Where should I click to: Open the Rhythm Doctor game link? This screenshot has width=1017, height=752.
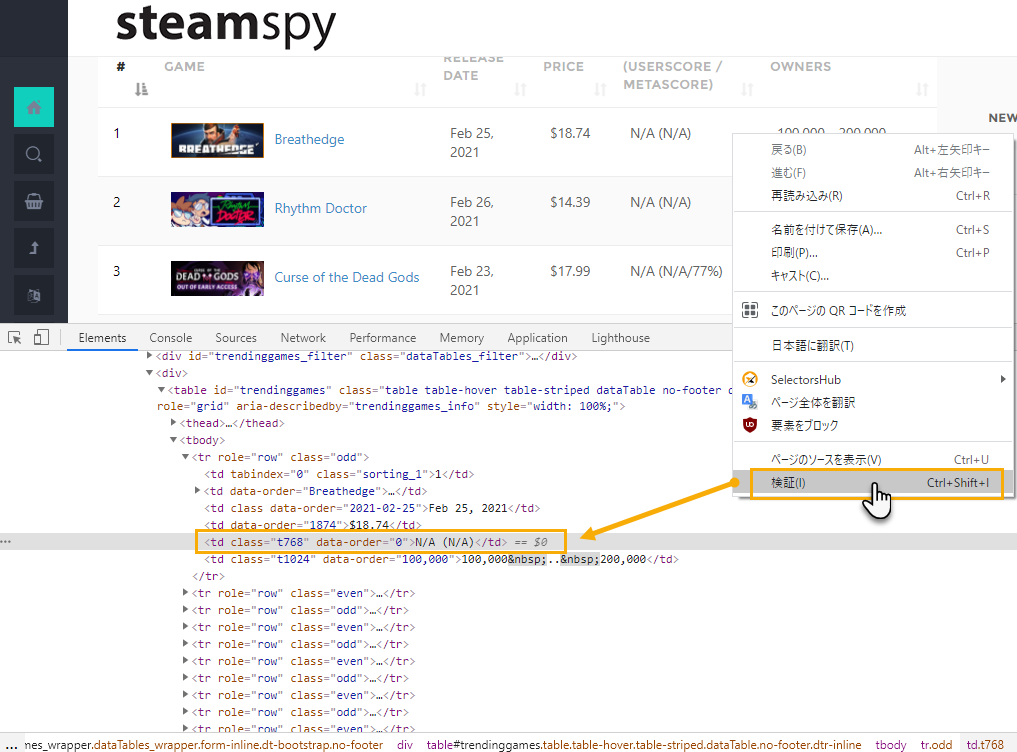[x=320, y=208]
